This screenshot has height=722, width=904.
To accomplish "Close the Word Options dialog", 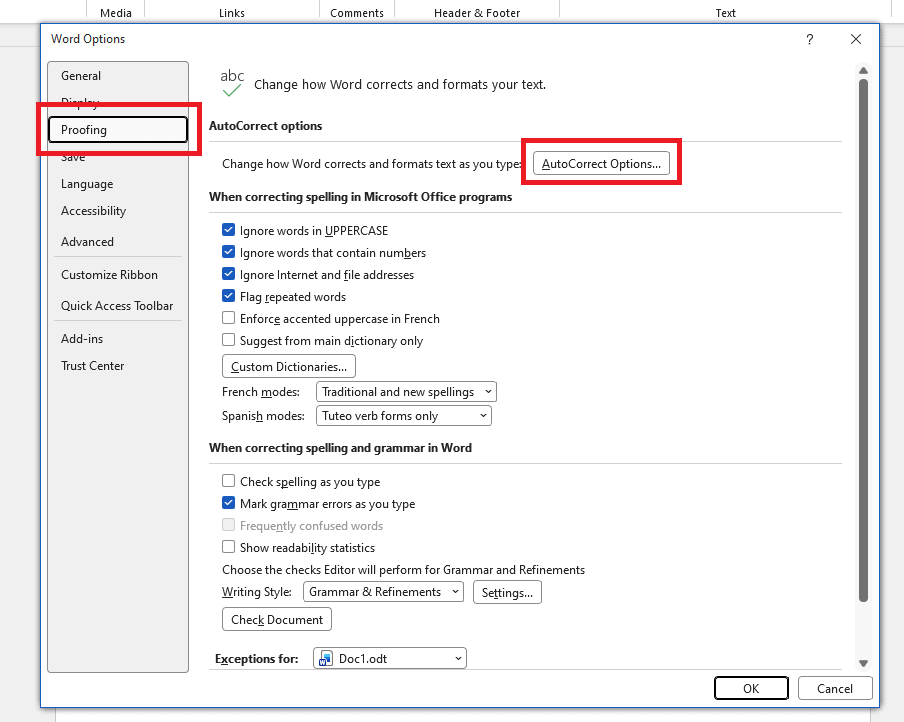I will [856, 39].
